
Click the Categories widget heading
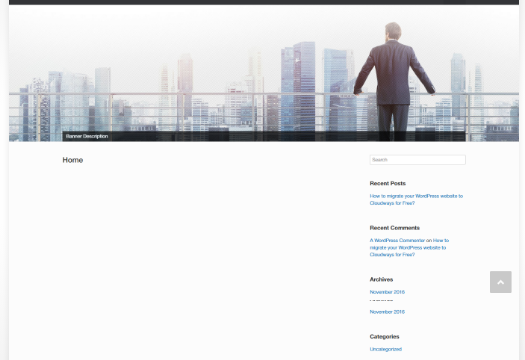[x=384, y=337]
